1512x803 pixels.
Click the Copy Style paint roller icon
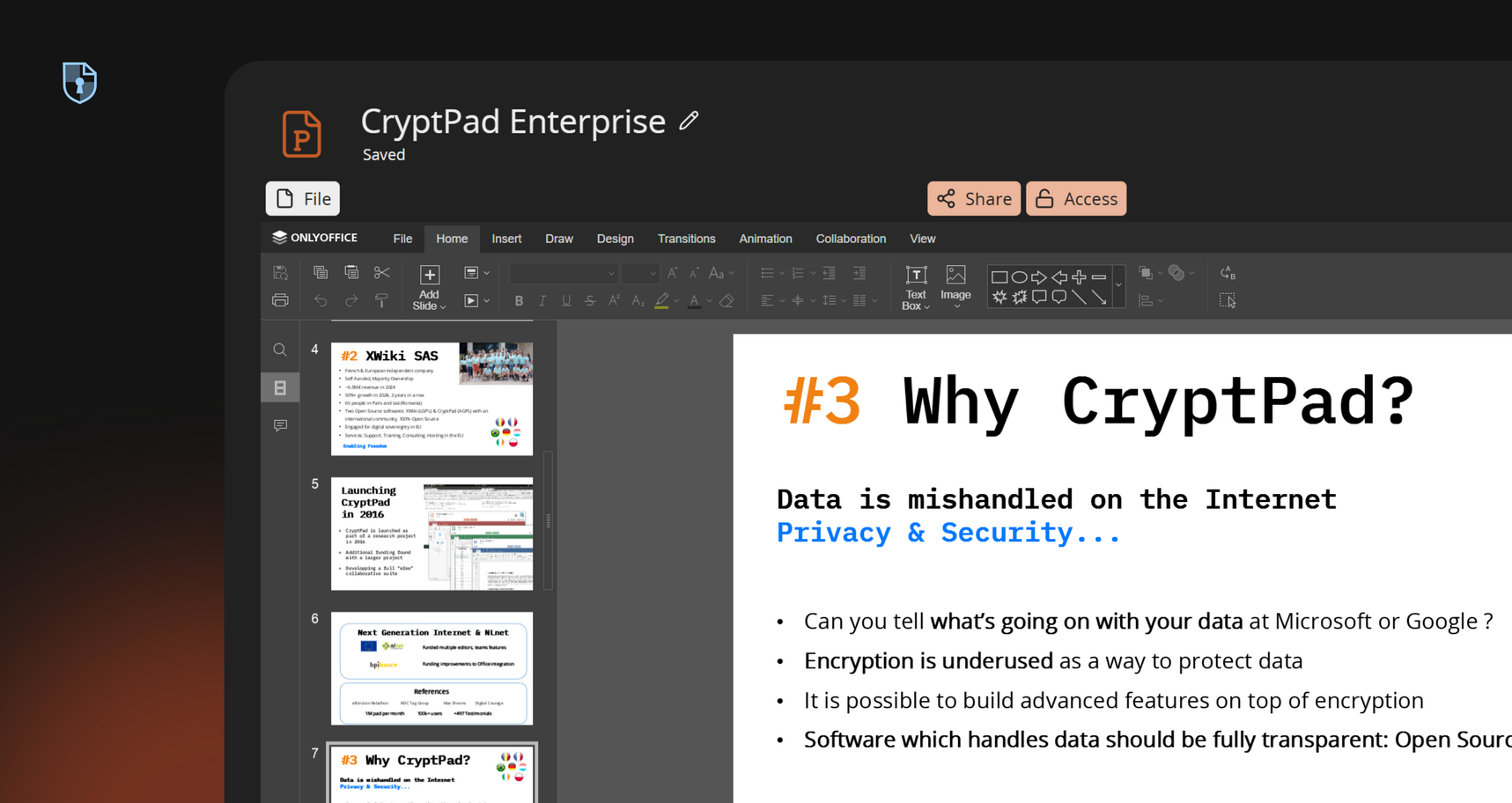[381, 301]
